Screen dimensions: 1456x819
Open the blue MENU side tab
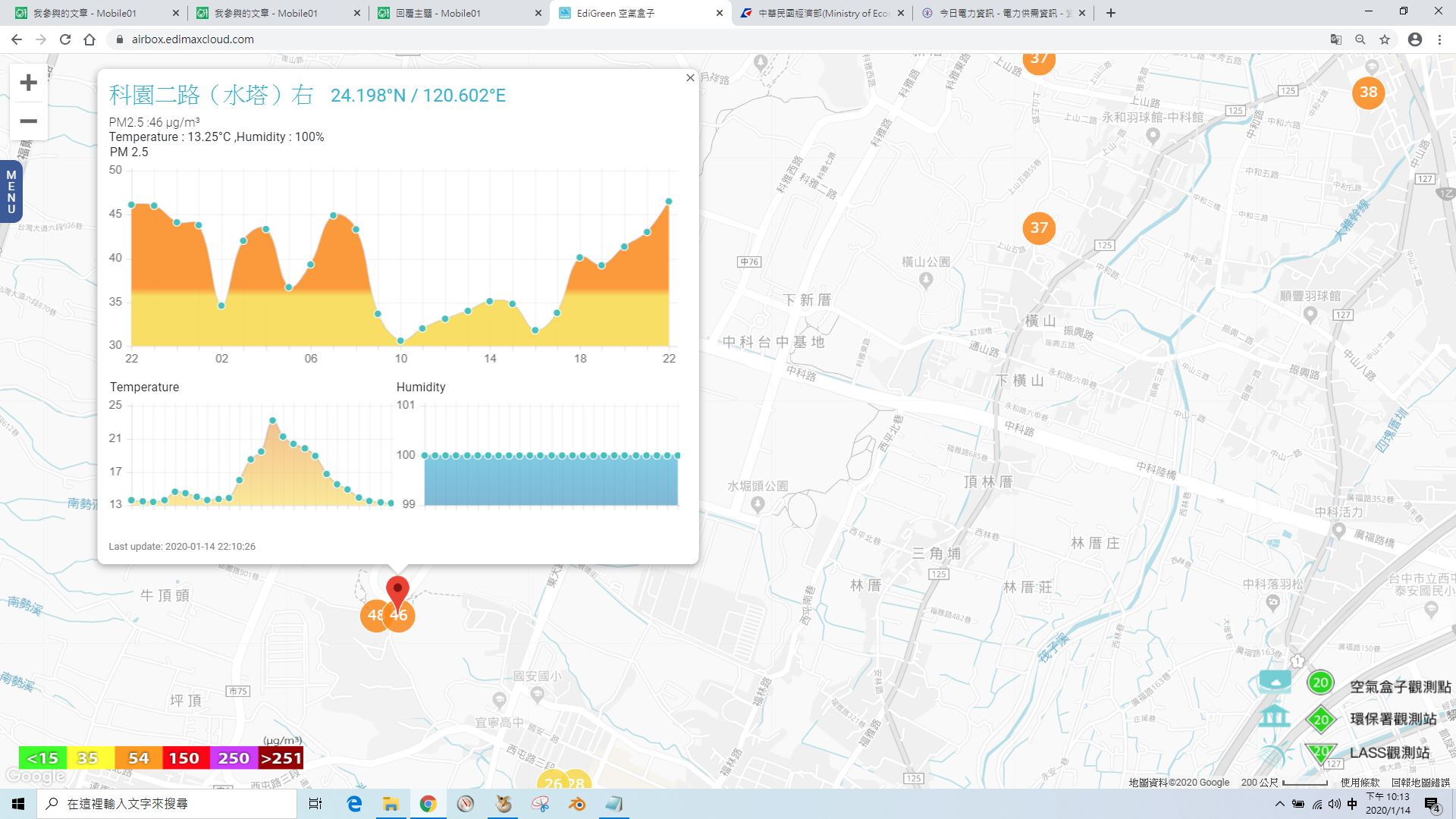click(x=11, y=192)
